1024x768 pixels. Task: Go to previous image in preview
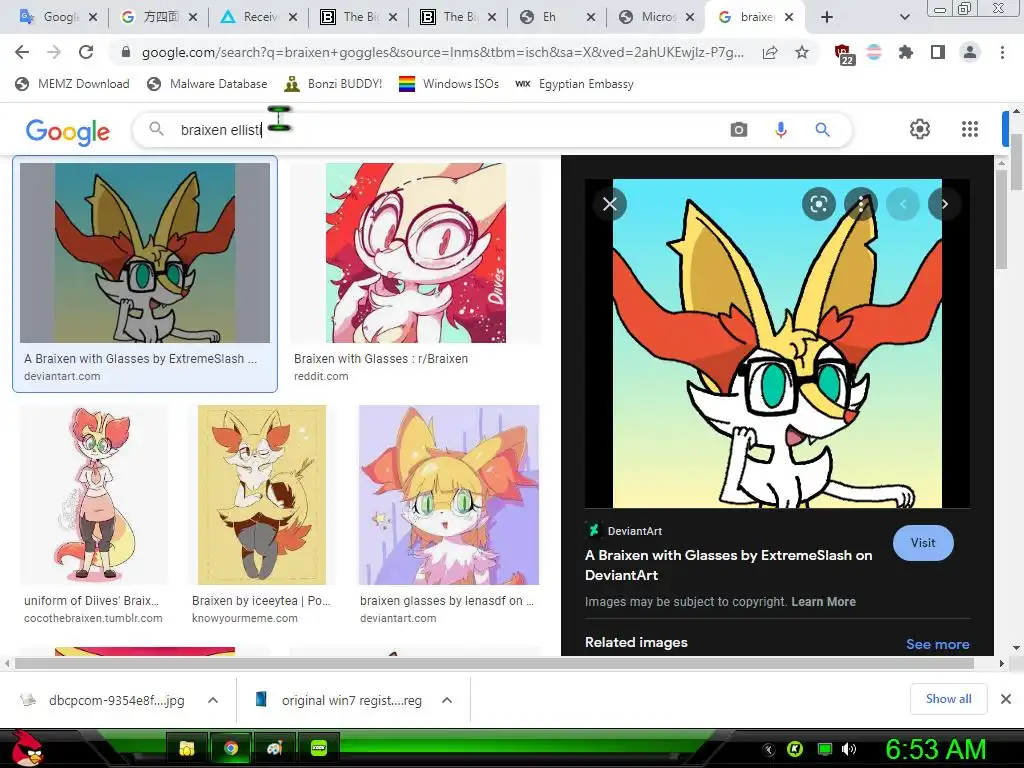[x=903, y=204]
